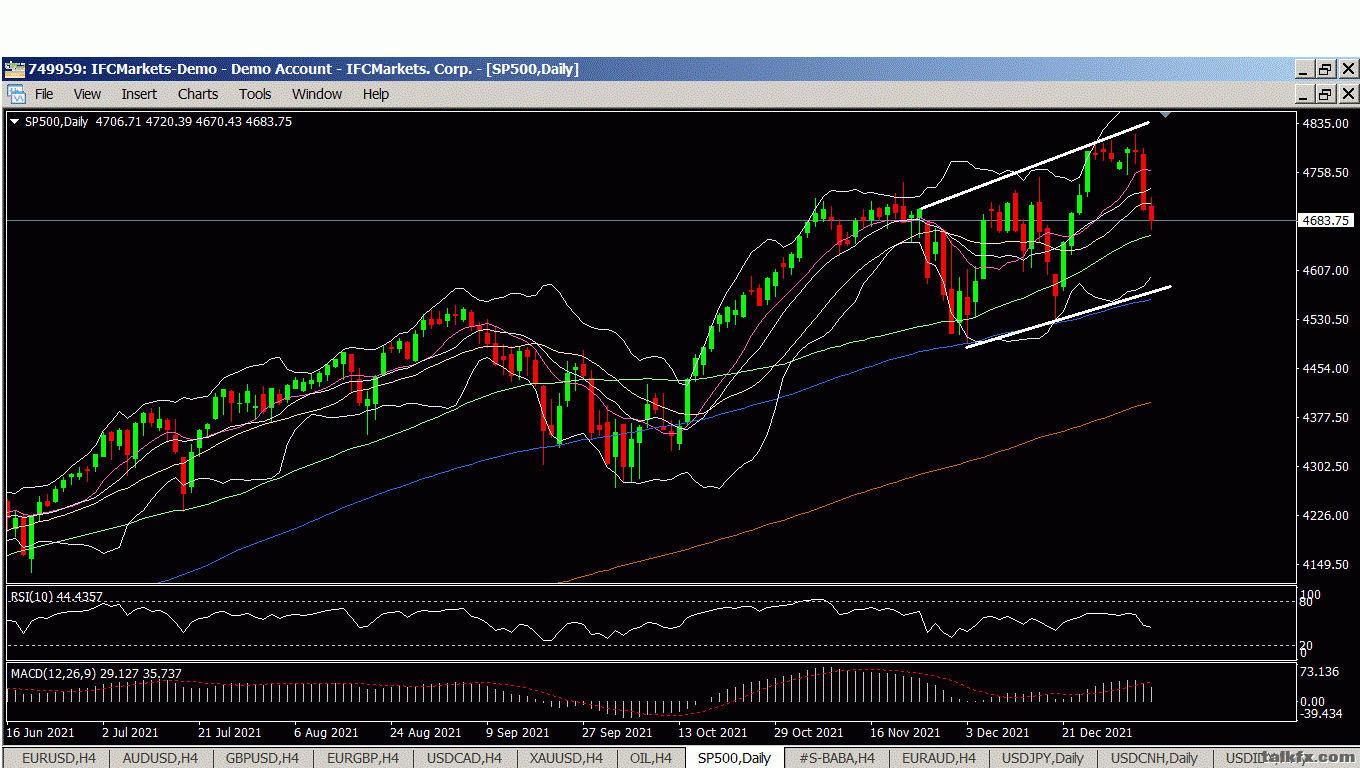Switch to the USDCNH,Daily chart tab
1360x768 pixels.
(x=1154, y=758)
